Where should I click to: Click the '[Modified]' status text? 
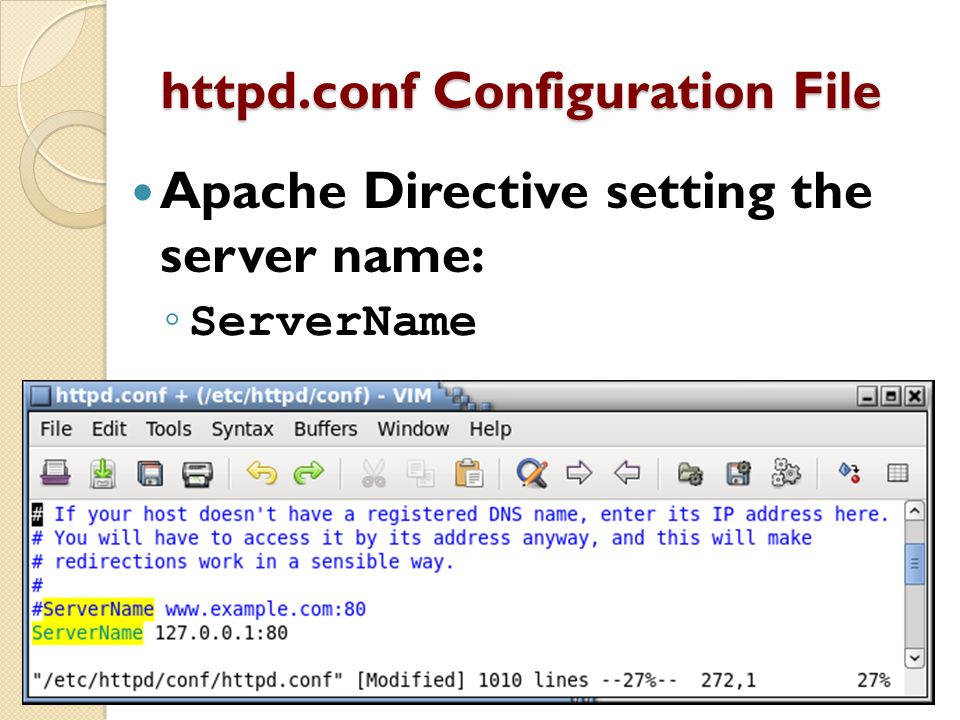tap(411, 680)
